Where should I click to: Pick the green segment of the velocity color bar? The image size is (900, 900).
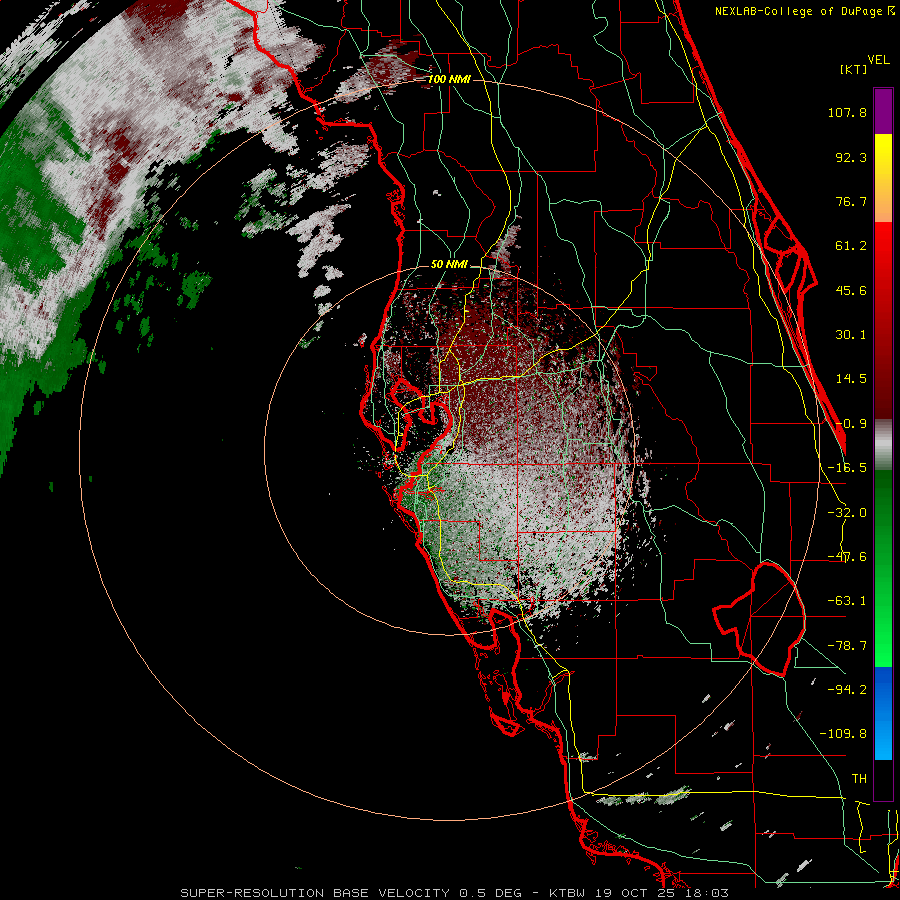[x=883, y=568]
